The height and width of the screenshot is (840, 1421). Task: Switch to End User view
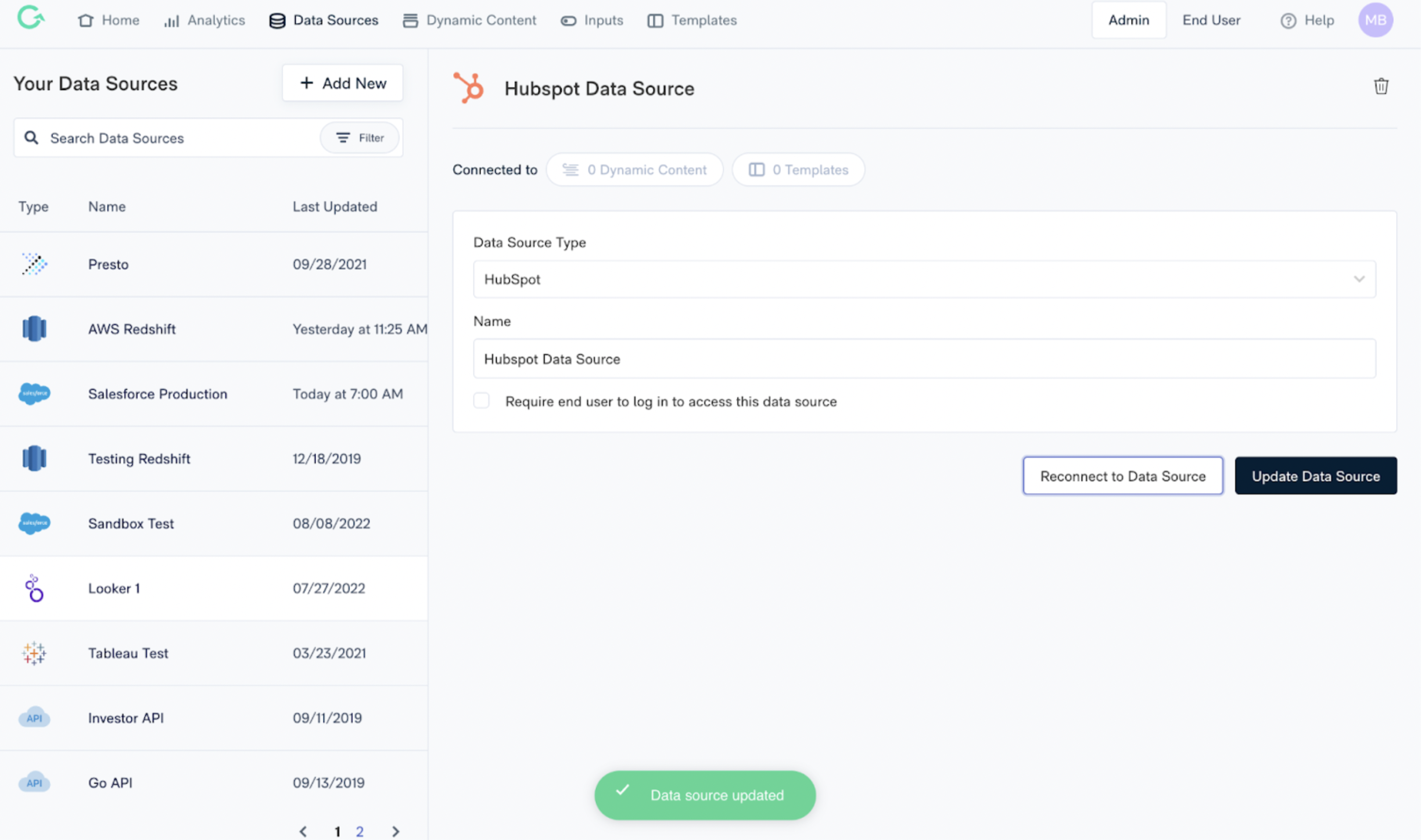click(1211, 20)
